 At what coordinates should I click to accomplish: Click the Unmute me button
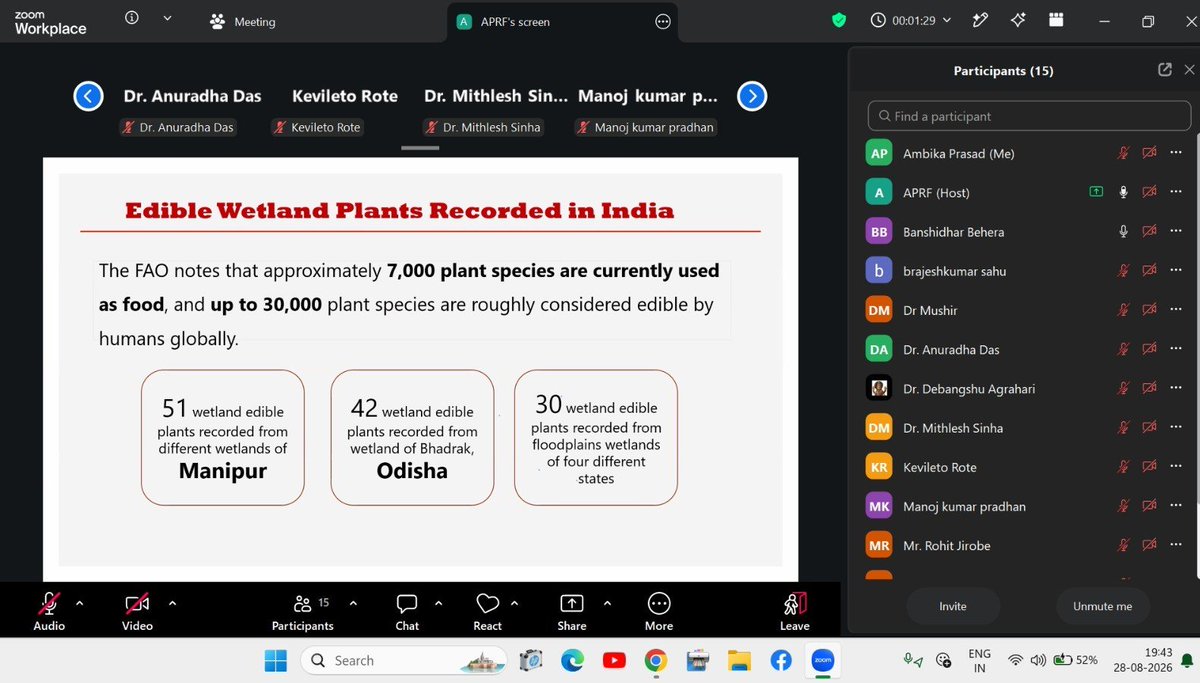pos(1103,606)
